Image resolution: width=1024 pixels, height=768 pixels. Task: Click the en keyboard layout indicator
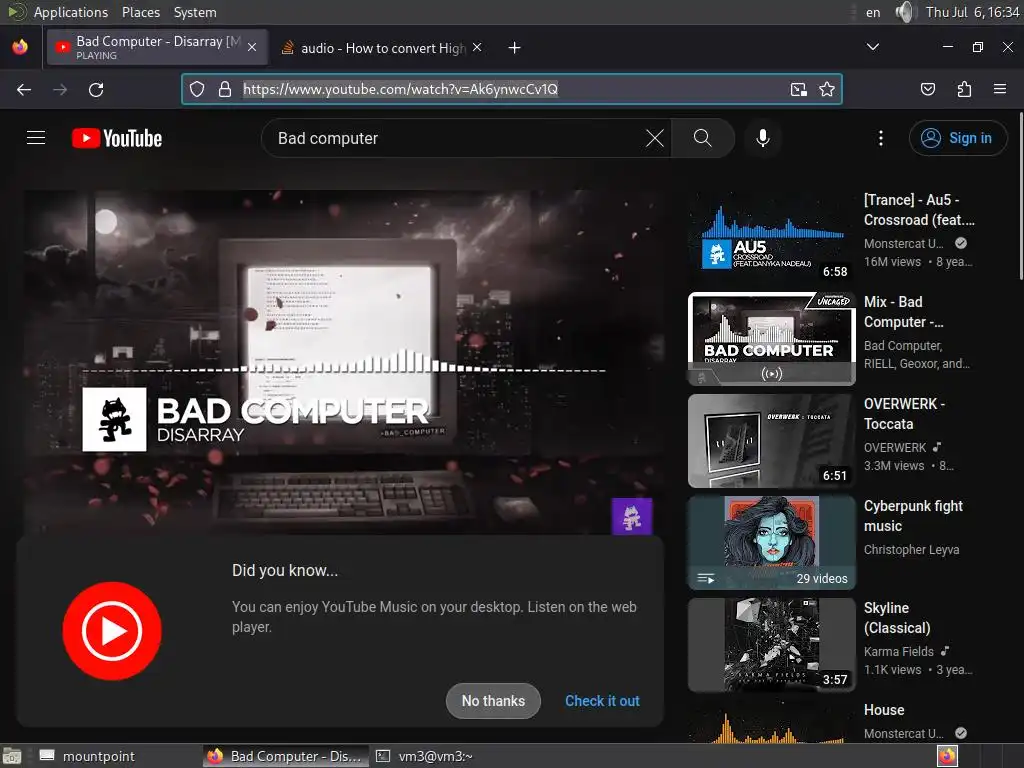point(873,12)
